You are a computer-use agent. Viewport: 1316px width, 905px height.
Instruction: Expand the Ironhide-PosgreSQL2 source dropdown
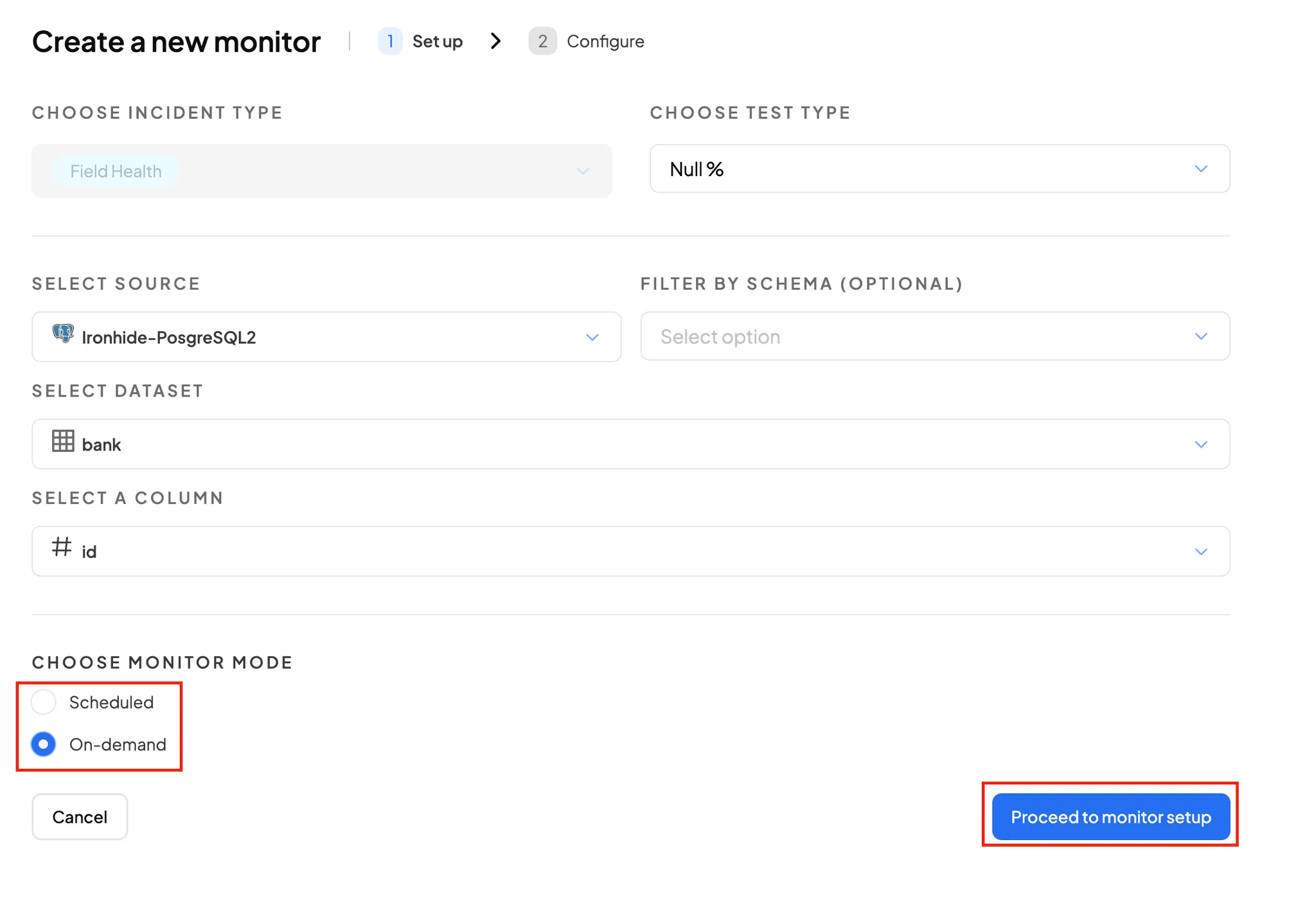[x=592, y=337]
